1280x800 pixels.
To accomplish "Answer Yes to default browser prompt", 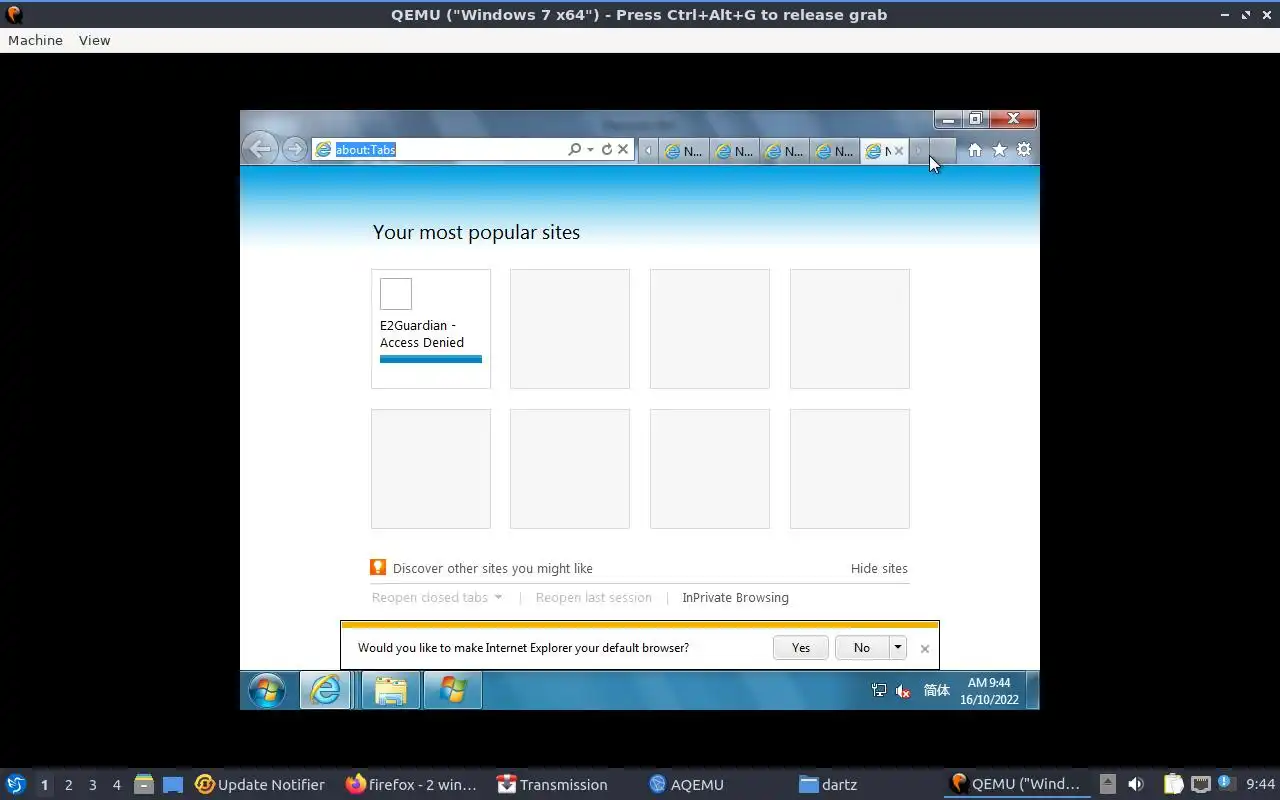I will pyautogui.click(x=801, y=648).
